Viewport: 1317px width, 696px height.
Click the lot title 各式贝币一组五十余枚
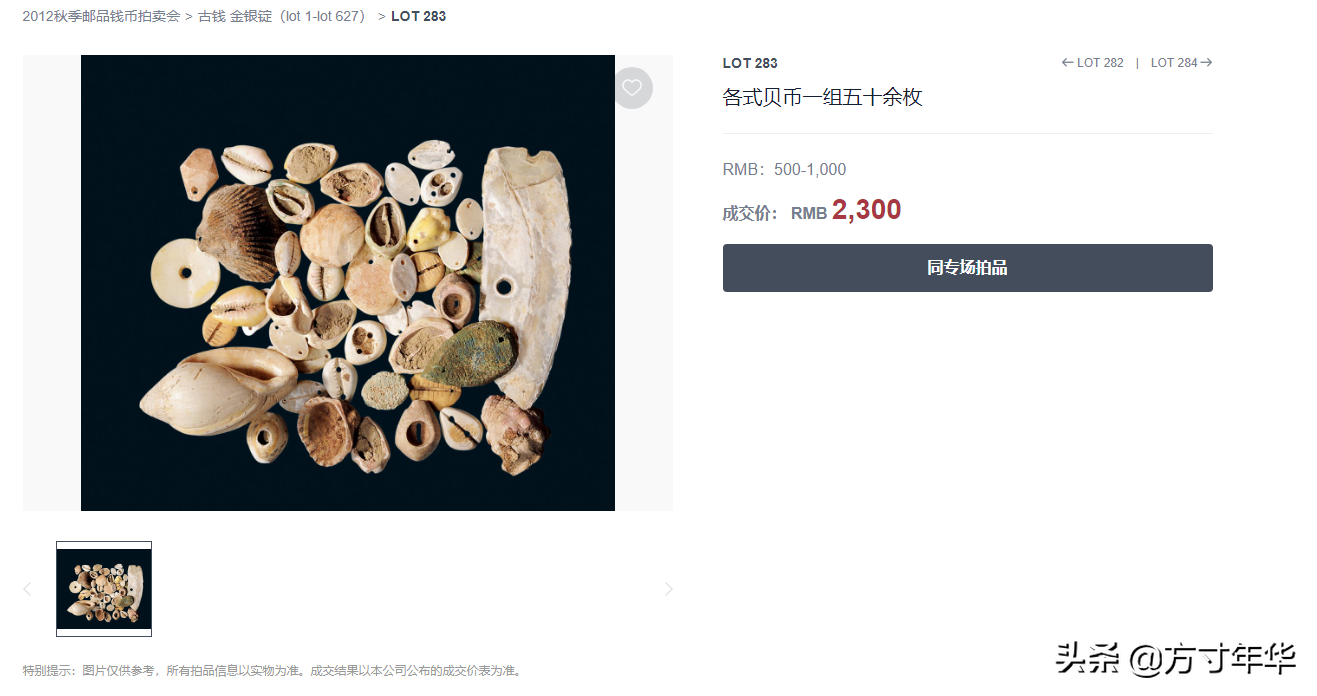[x=822, y=97]
